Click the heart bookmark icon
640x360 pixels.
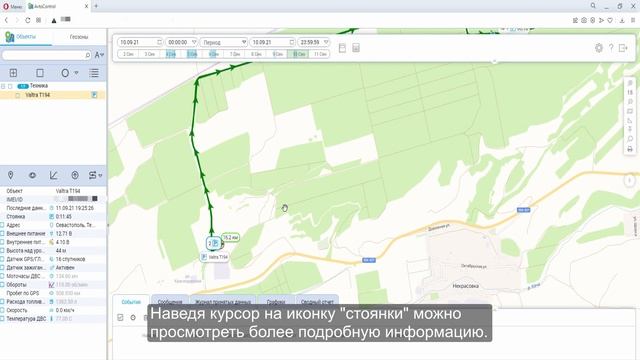(610, 20)
